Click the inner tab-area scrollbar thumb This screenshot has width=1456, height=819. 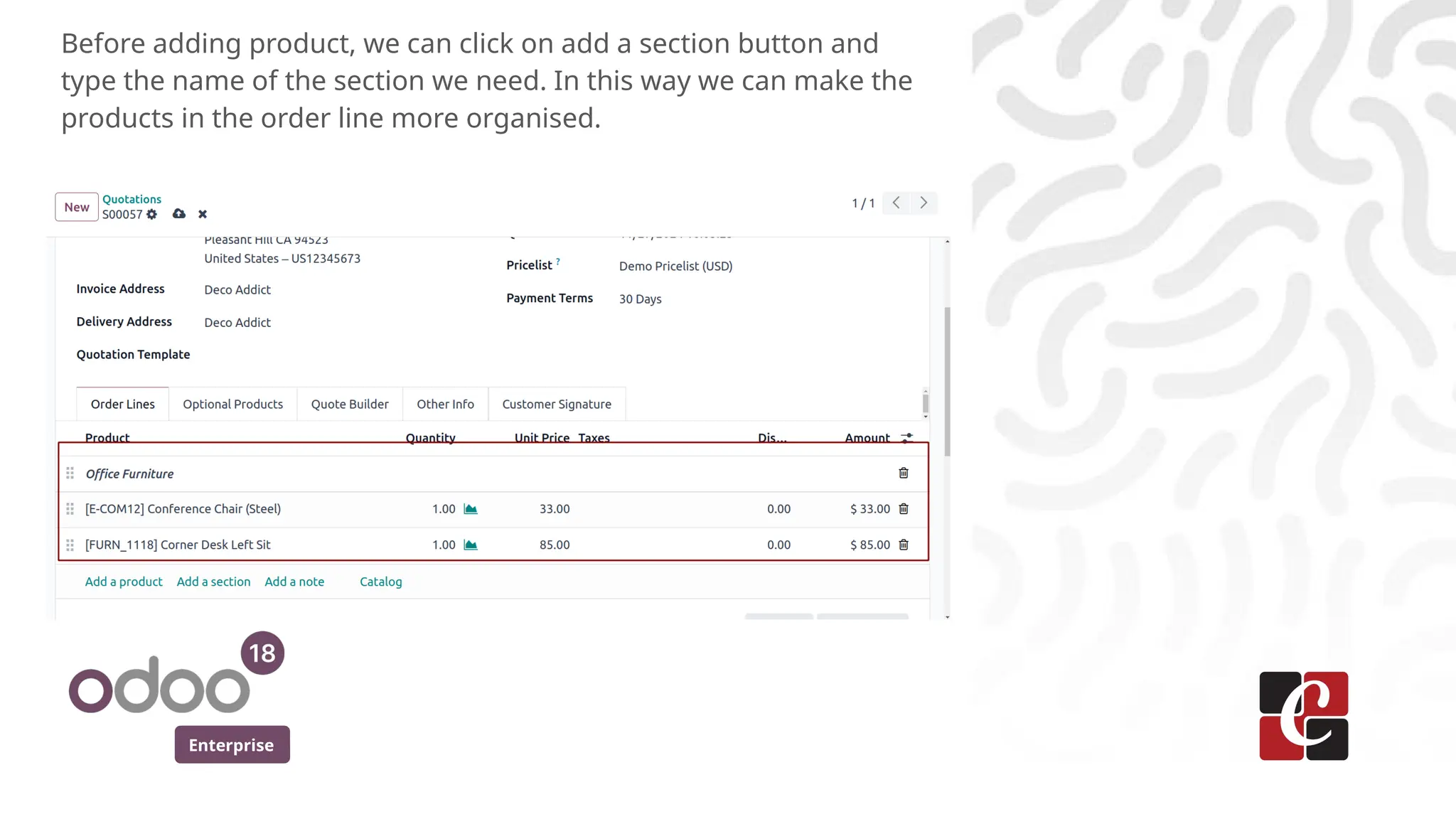925,403
